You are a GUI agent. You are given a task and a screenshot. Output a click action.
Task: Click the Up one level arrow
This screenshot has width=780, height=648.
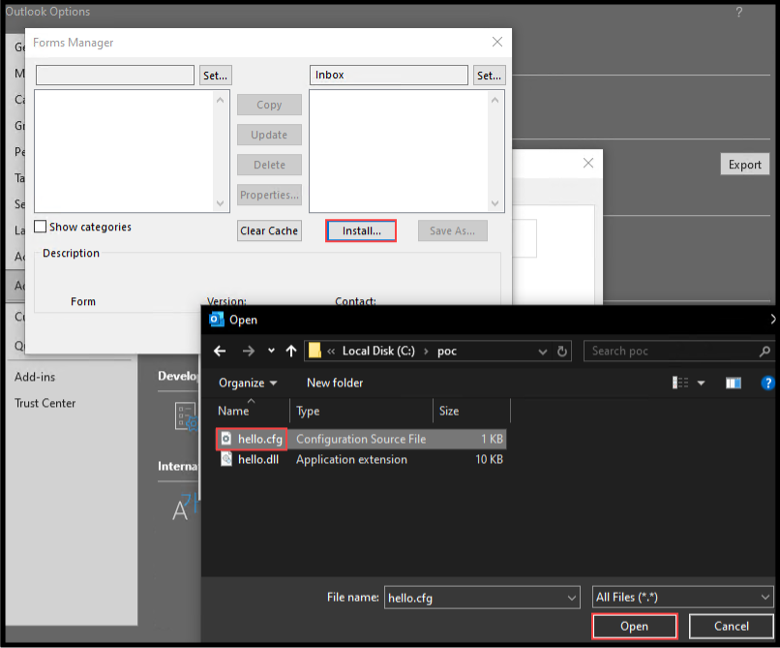coord(291,351)
